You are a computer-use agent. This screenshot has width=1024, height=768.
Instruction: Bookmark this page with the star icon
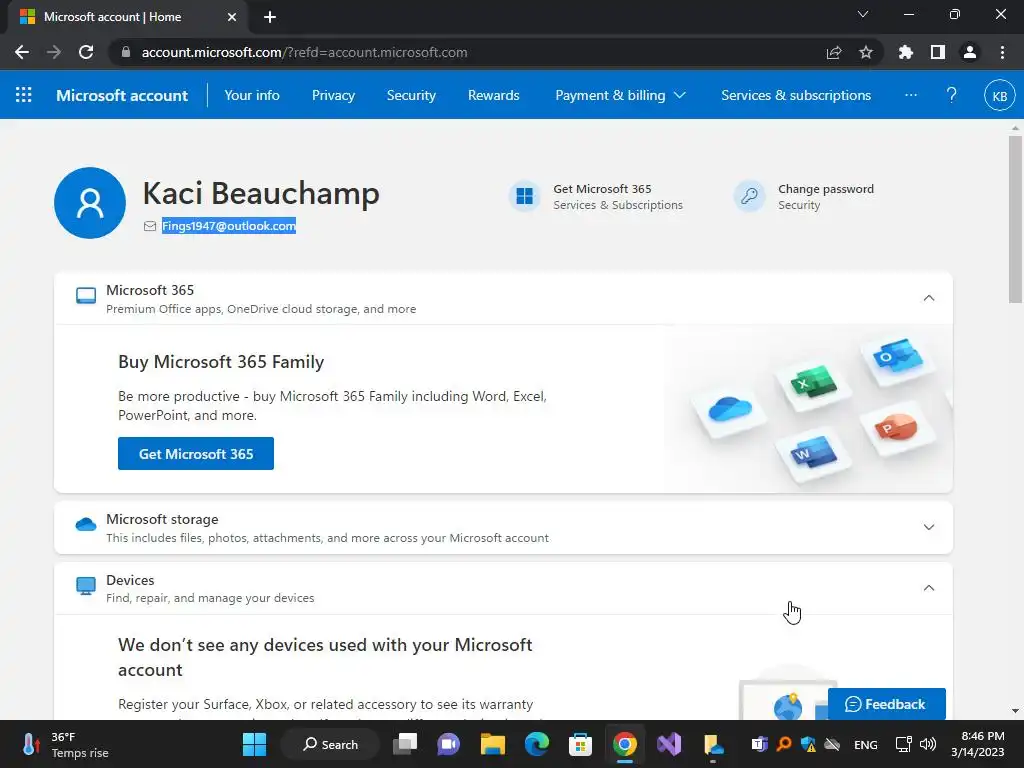865,52
